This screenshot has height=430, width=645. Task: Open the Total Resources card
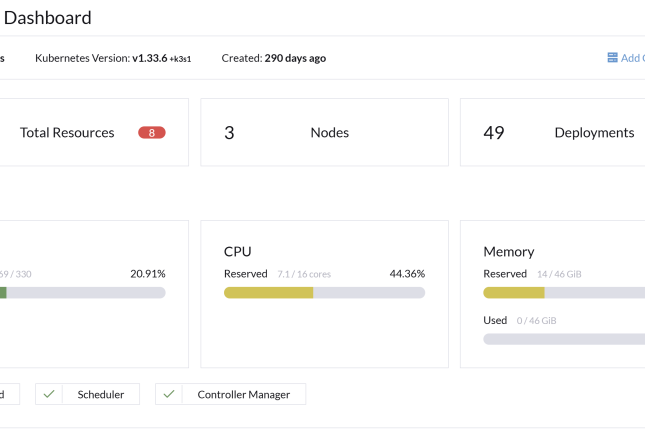click(94, 132)
